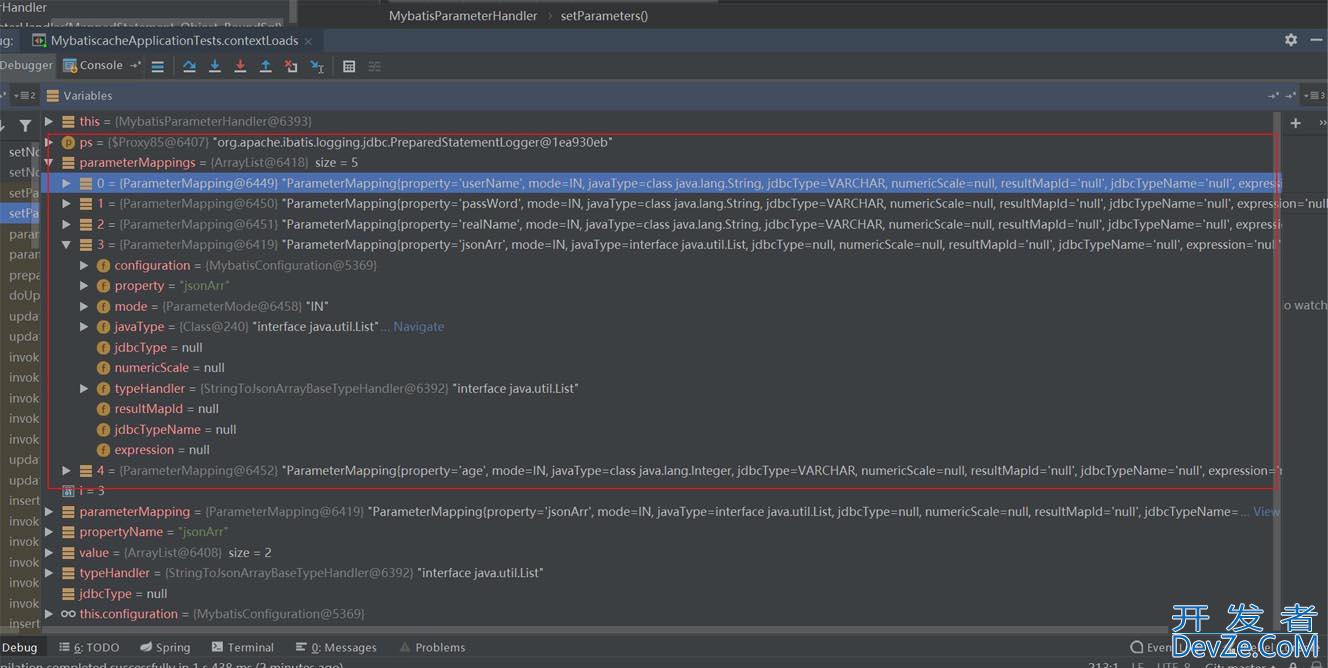Open the Messages tool window tab

pyautogui.click(x=336, y=647)
